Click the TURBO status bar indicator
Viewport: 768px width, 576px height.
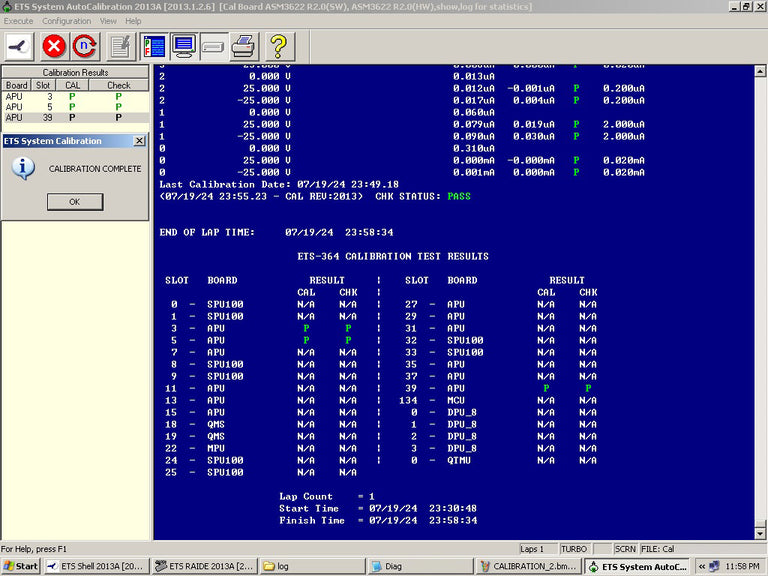coord(575,549)
